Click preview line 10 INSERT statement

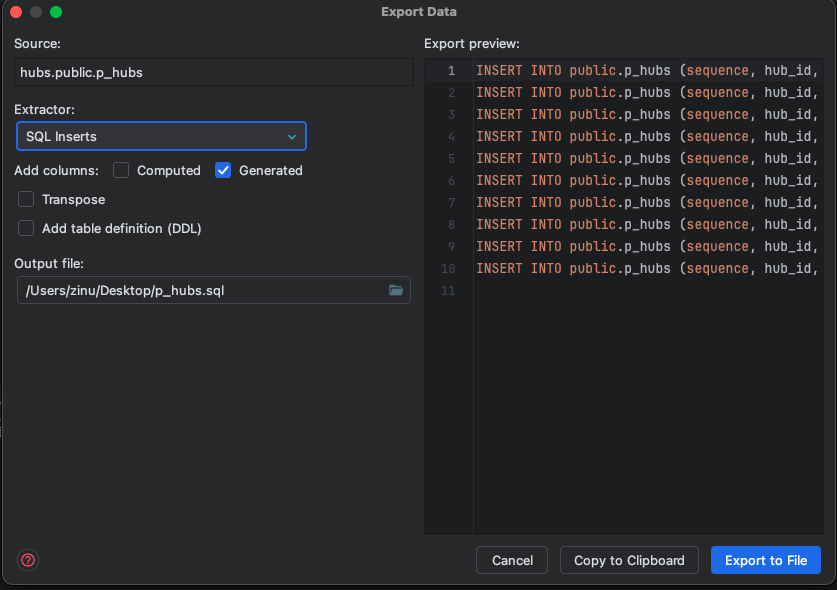pyautogui.click(x=647, y=269)
